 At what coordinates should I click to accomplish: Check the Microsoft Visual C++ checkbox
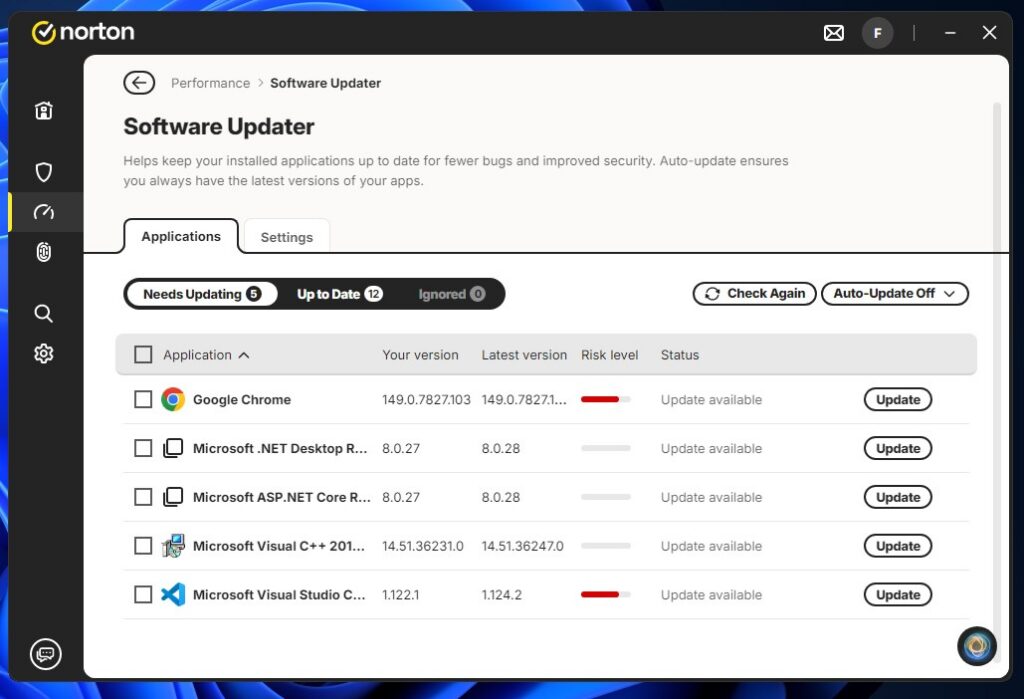pyautogui.click(x=143, y=545)
